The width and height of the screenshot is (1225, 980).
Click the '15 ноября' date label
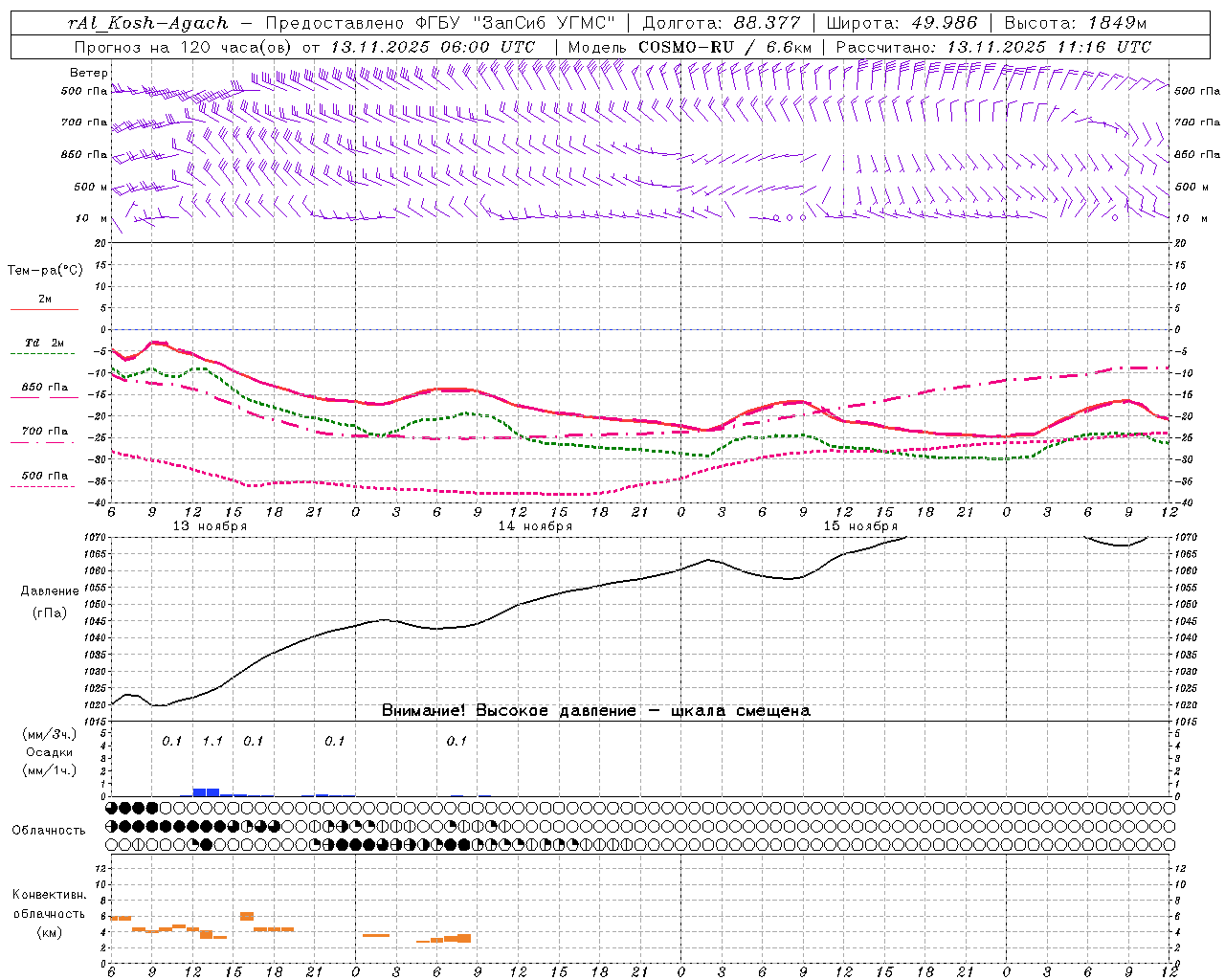(860, 526)
